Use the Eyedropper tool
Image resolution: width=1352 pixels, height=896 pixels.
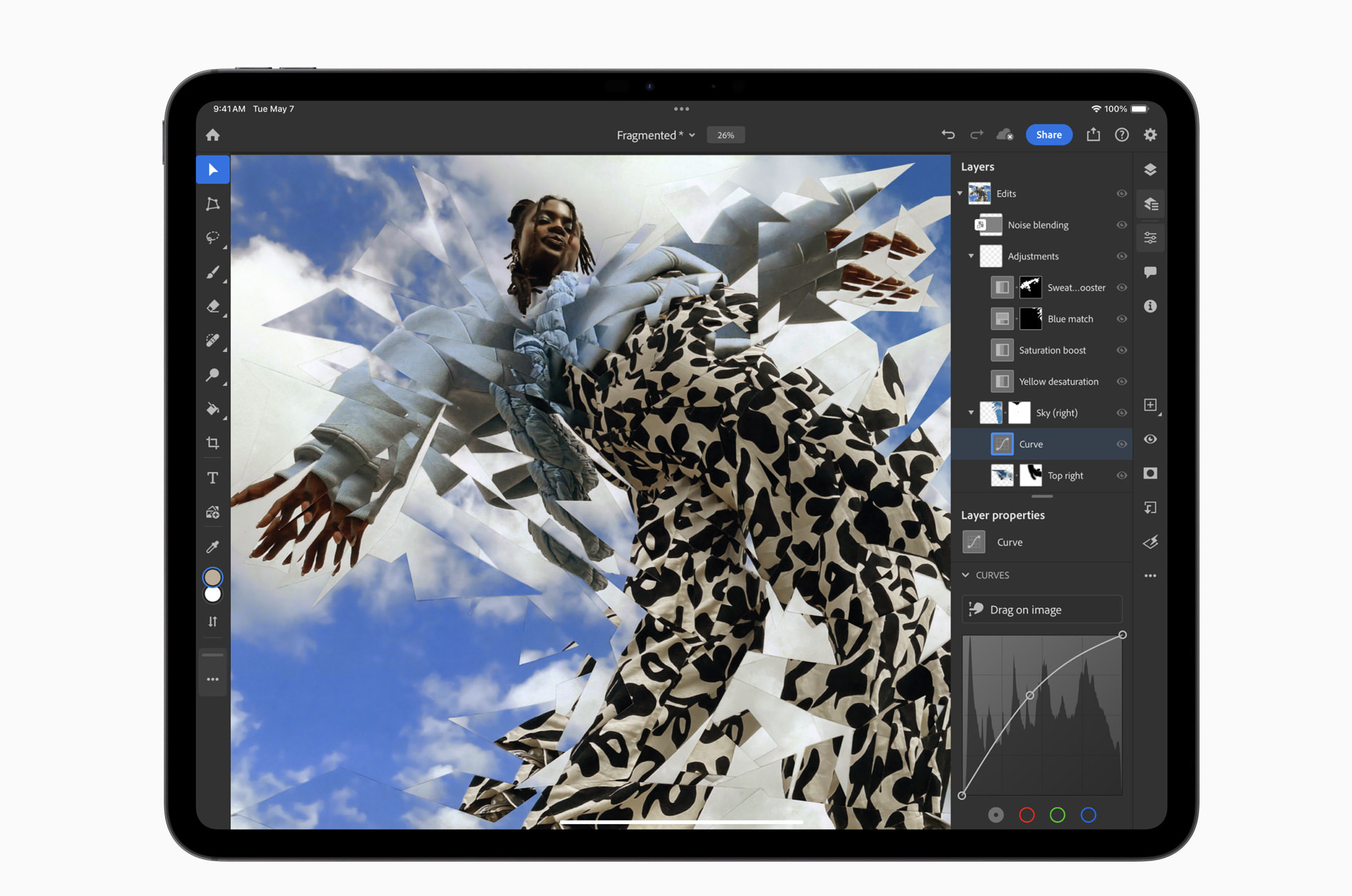pyautogui.click(x=212, y=547)
